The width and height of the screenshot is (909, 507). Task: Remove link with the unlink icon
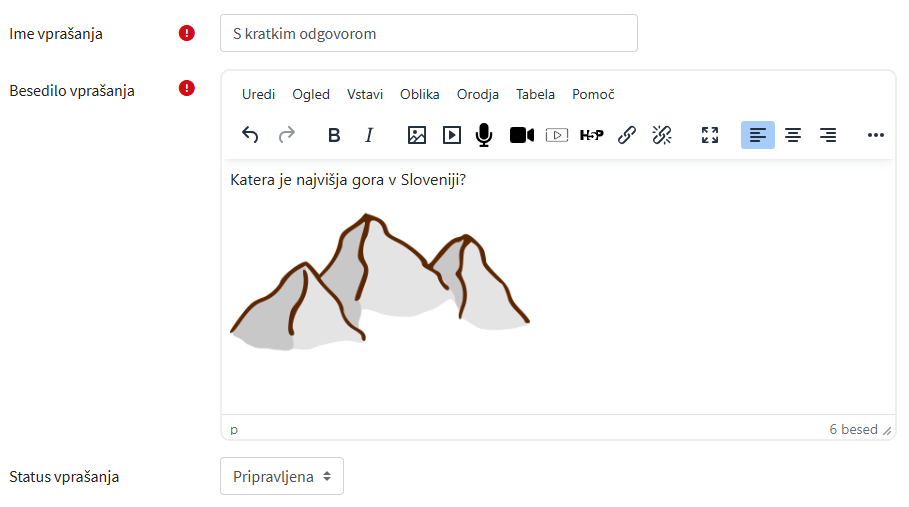coord(661,135)
